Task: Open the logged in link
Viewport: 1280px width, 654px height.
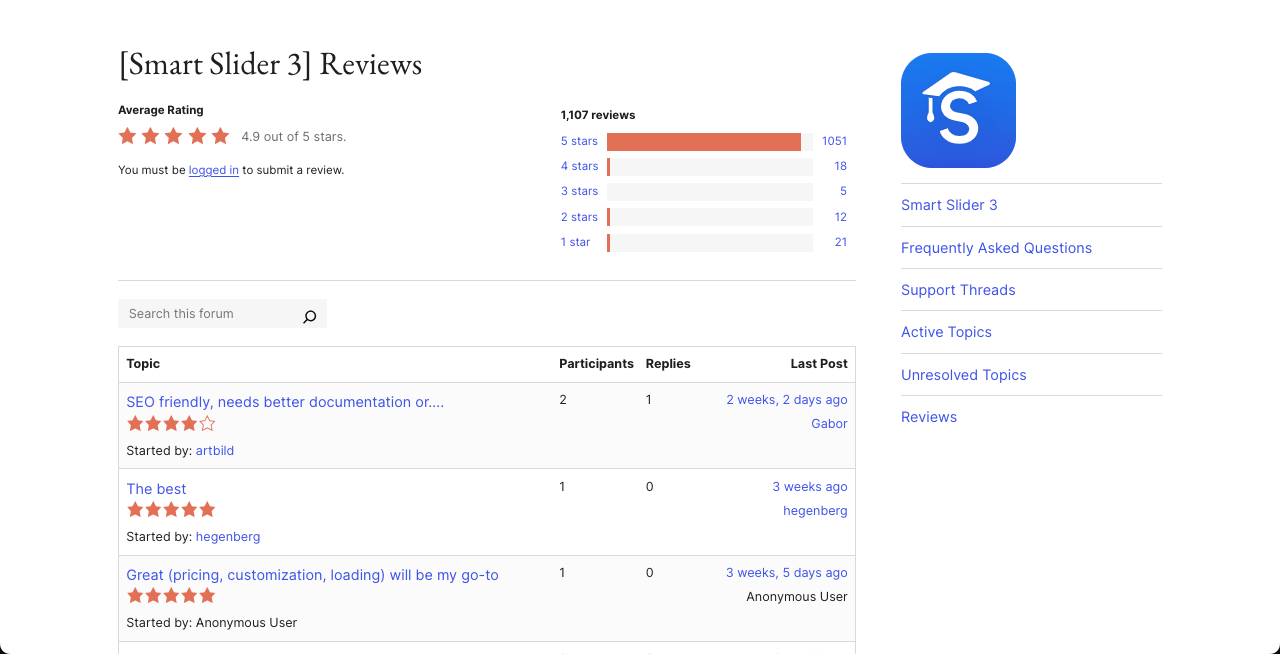Action: 213,170
